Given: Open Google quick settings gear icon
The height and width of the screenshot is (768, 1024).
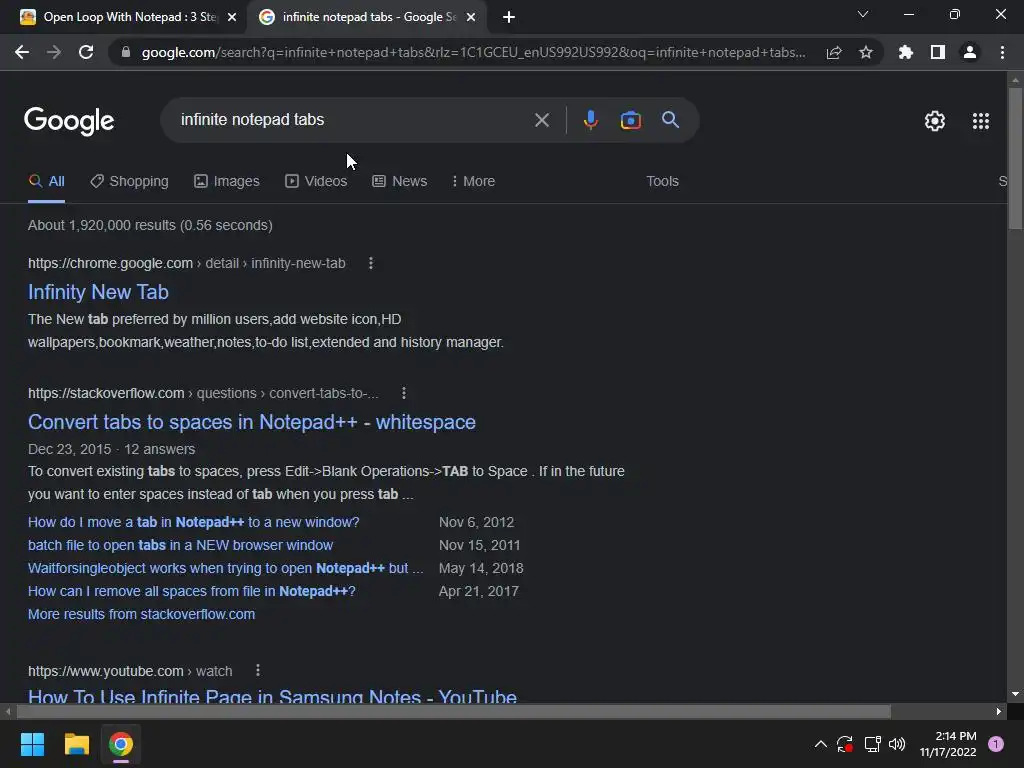Looking at the screenshot, I should pos(935,121).
